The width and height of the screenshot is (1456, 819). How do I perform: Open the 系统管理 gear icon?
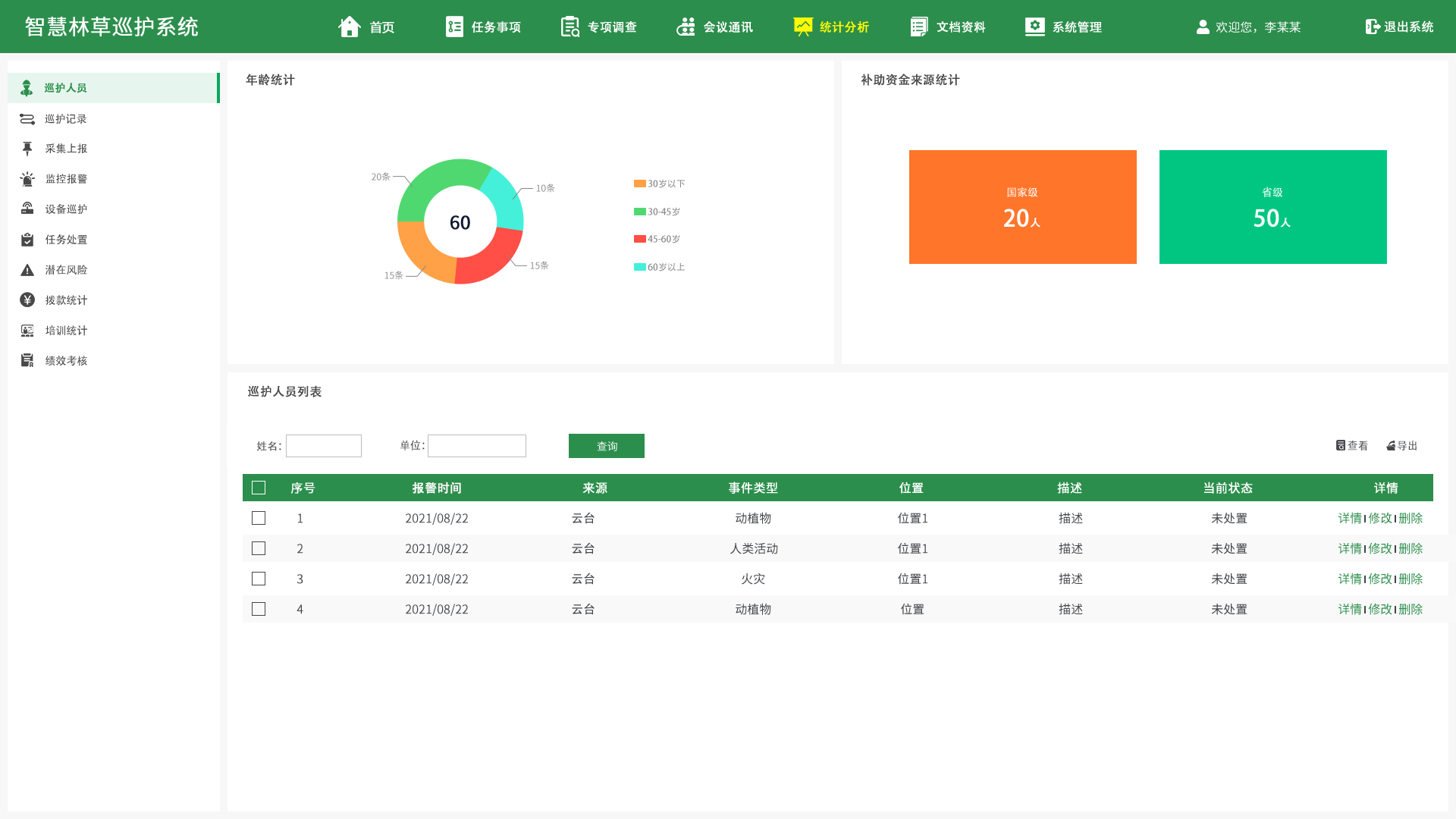click(x=1034, y=27)
